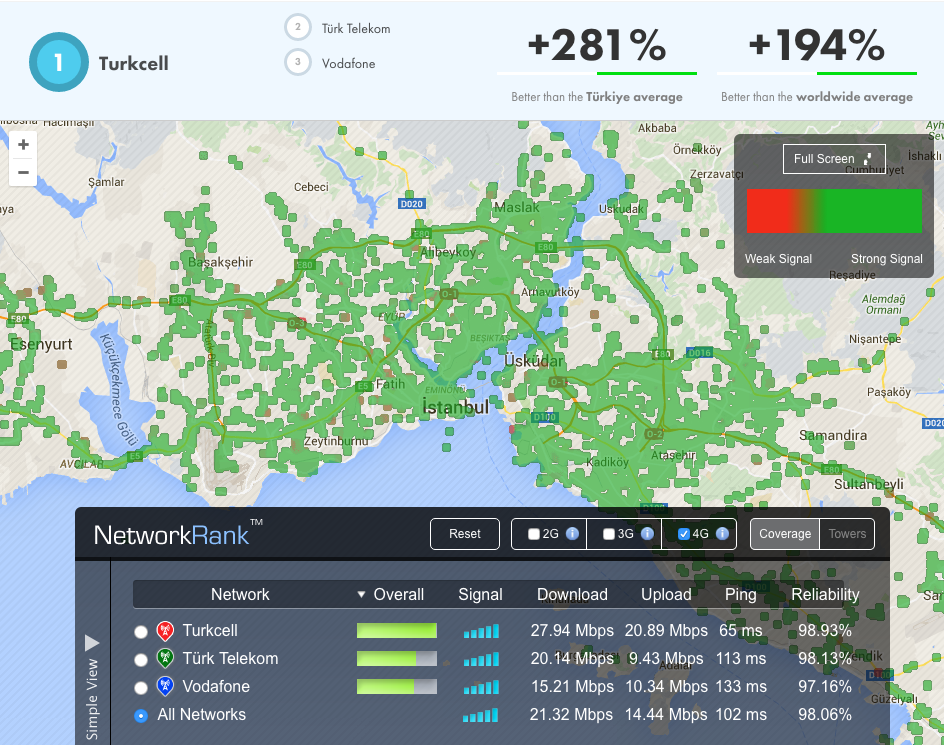Viewport: 944px width, 745px height.
Task: Click the Turkcell top rank name
Action: 134,64
